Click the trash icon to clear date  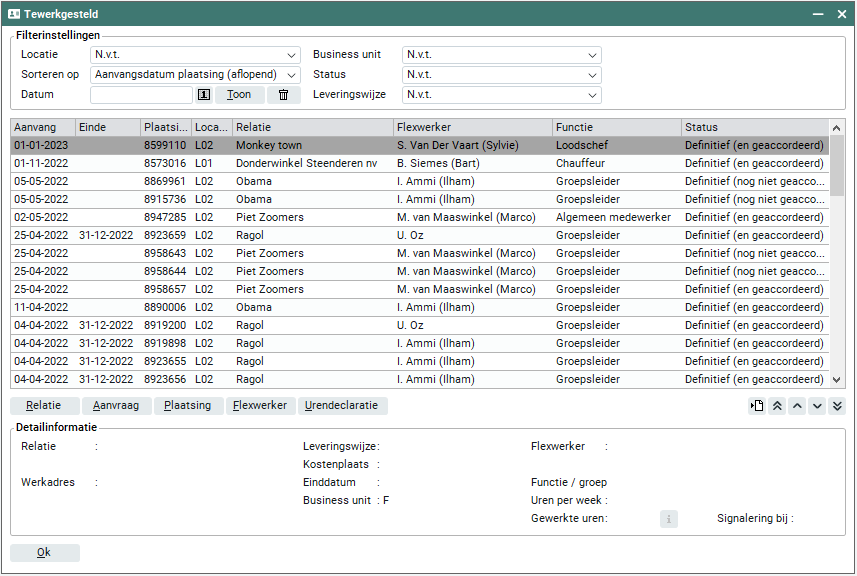pyautogui.click(x=283, y=95)
